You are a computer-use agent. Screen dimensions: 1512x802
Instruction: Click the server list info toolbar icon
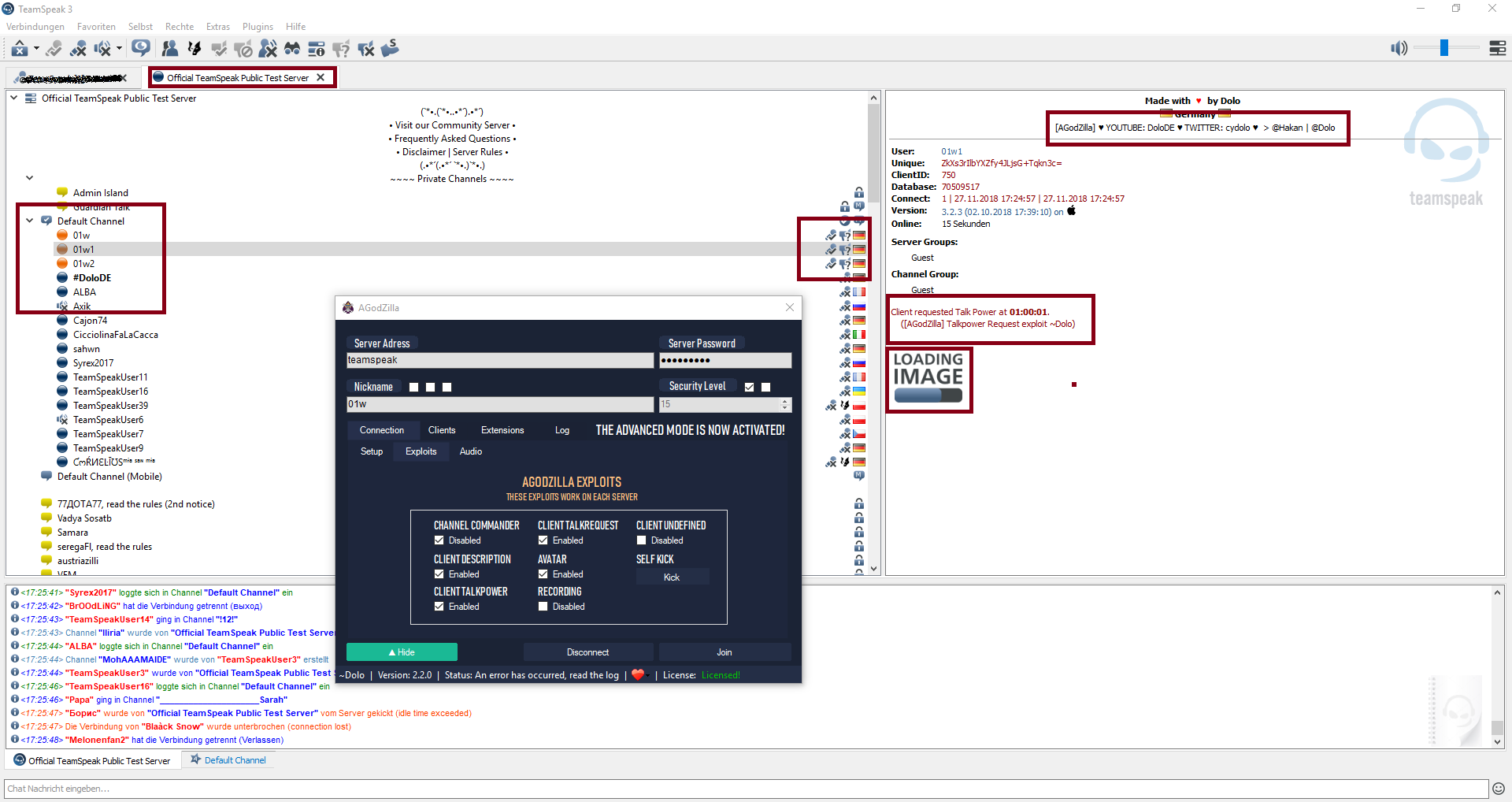pos(317,49)
